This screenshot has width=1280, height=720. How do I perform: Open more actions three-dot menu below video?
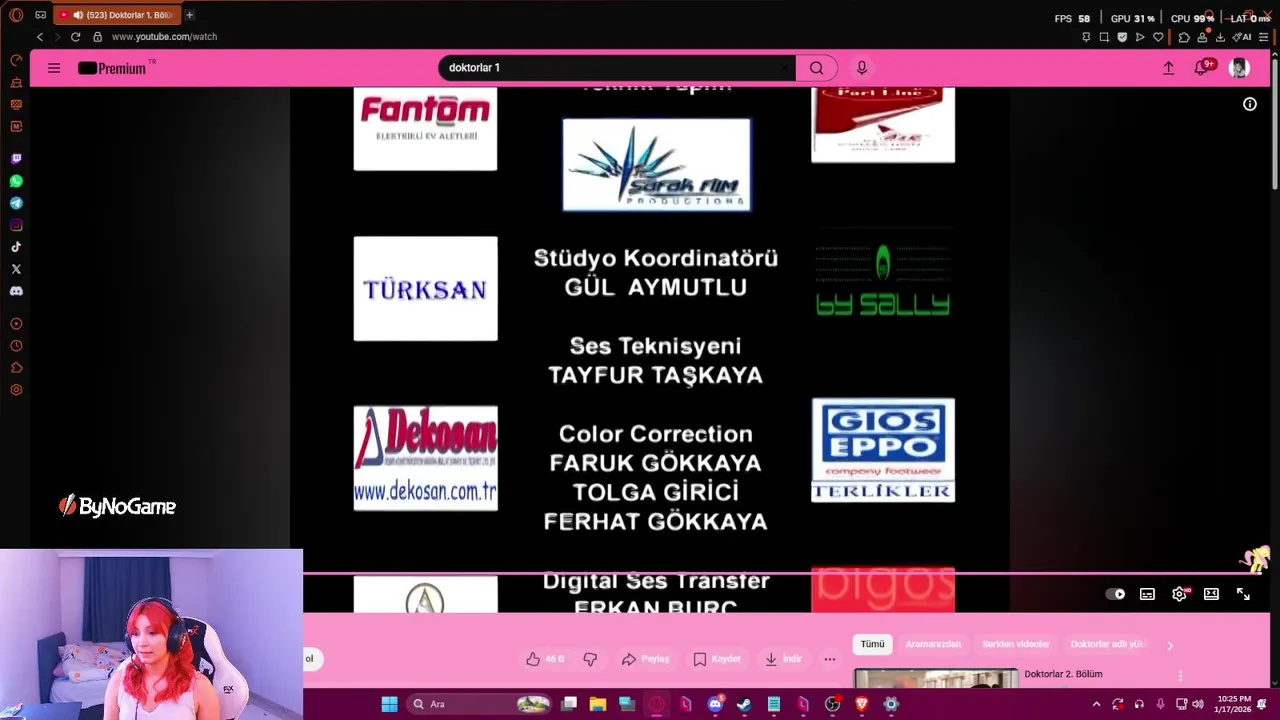coord(829,659)
